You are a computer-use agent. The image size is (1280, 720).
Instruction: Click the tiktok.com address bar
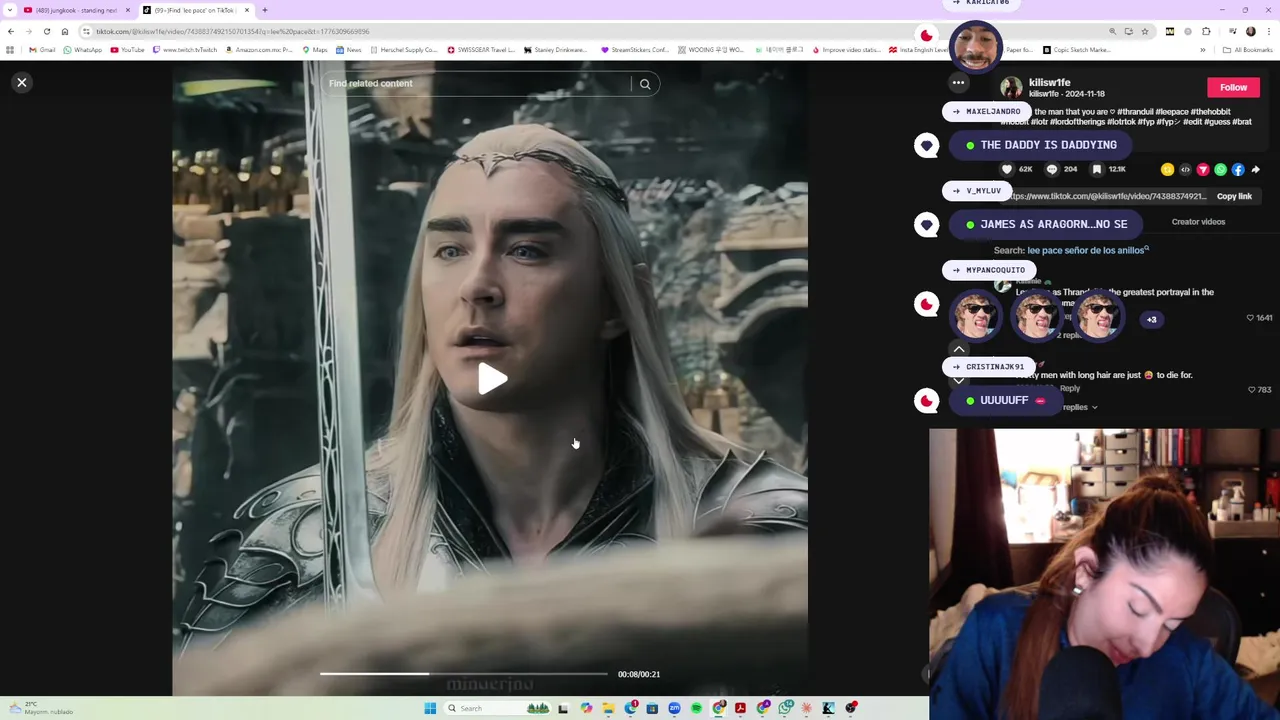coord(590,31)
